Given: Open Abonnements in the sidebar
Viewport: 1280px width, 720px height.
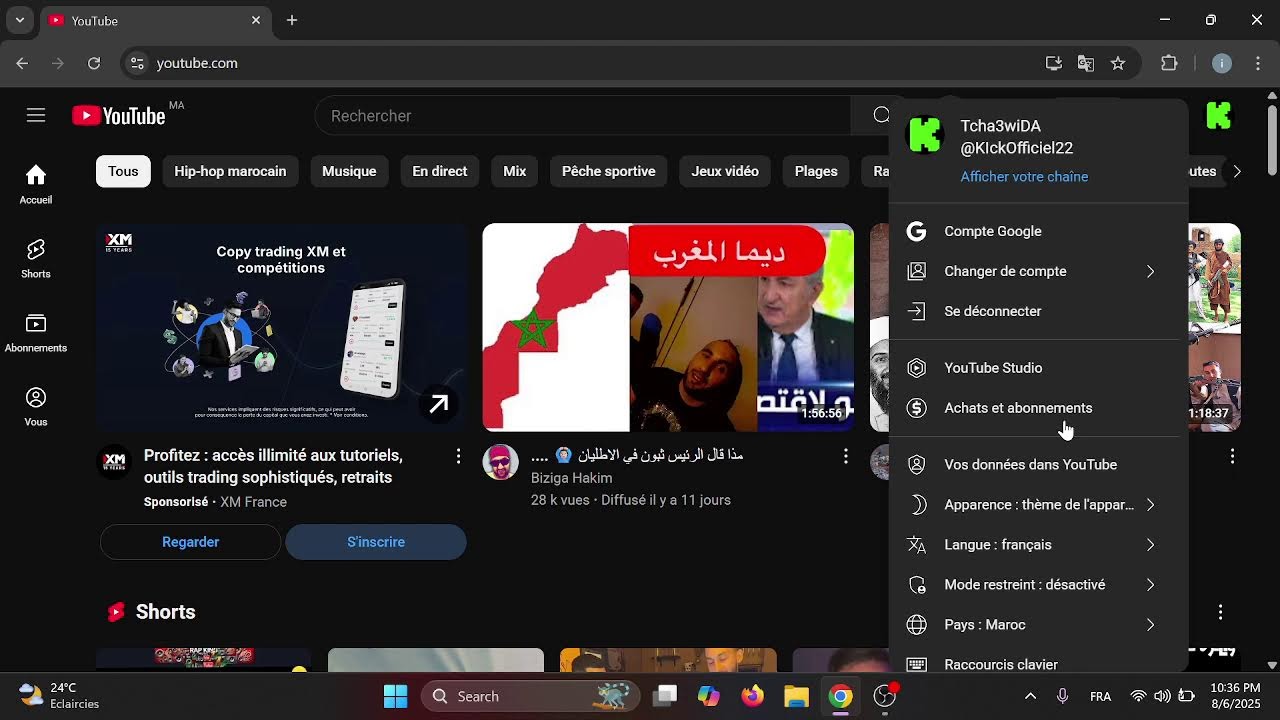Looking at the screenshot, I should point(36,332).
